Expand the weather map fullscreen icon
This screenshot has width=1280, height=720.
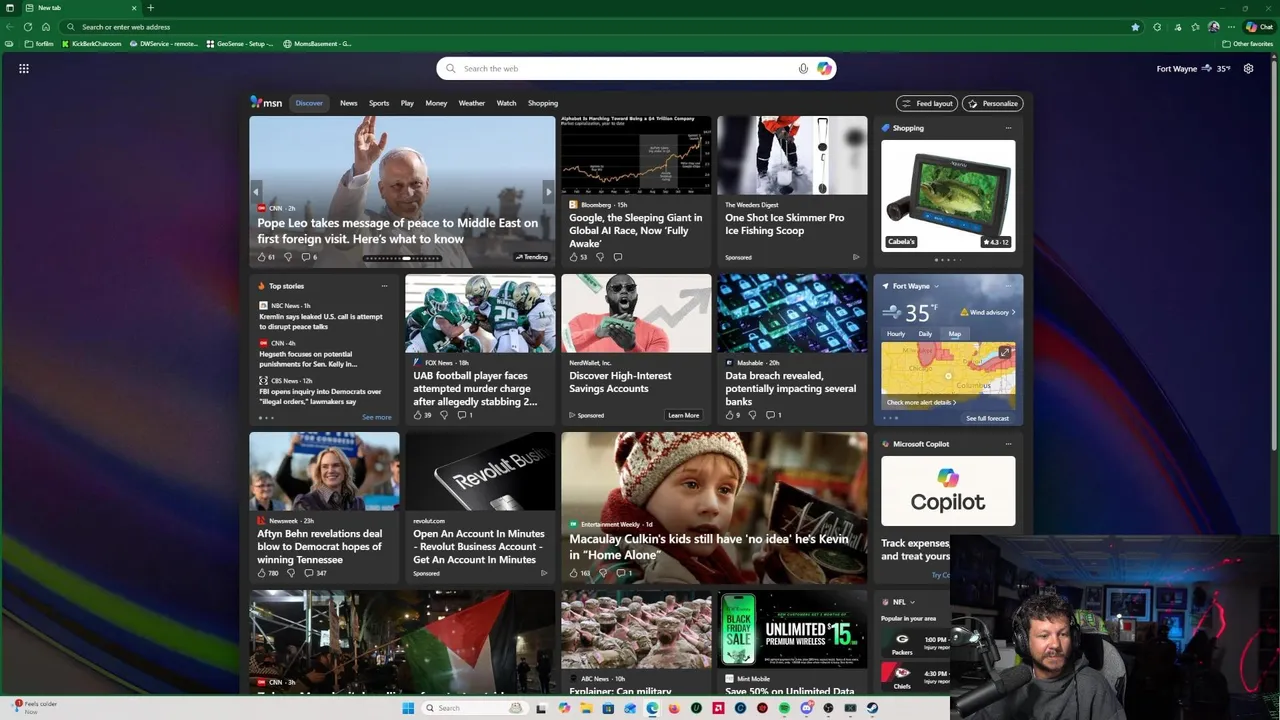click(x=1005, y=352)
